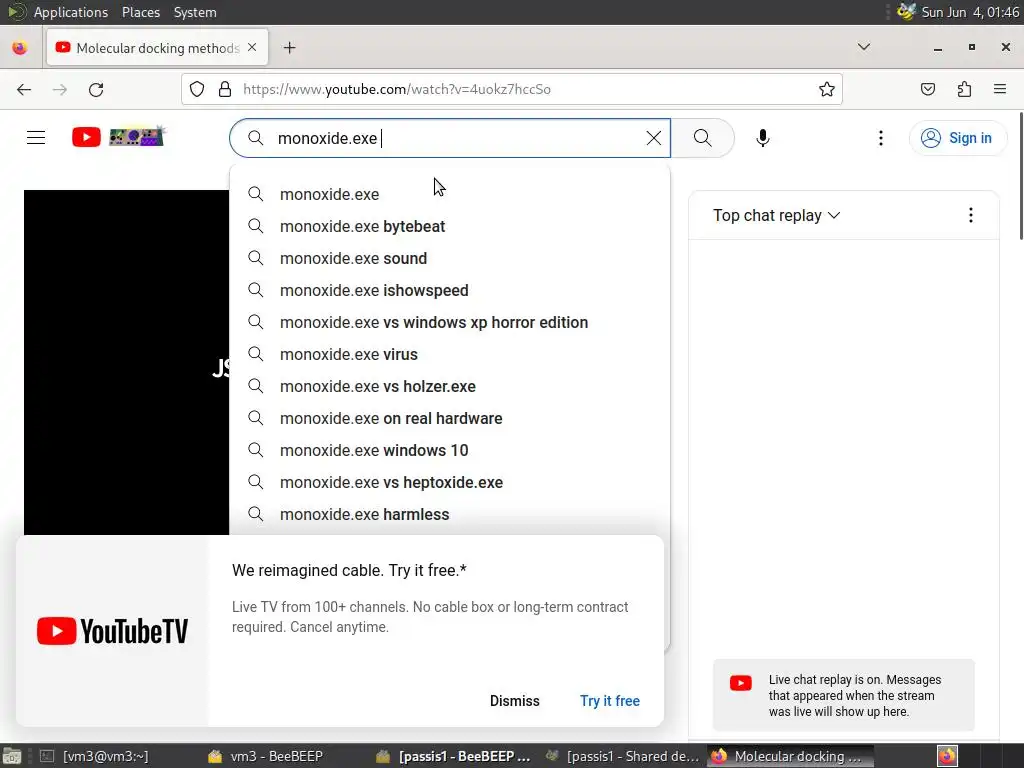Click the YouTube TV logo in promo

112,631
